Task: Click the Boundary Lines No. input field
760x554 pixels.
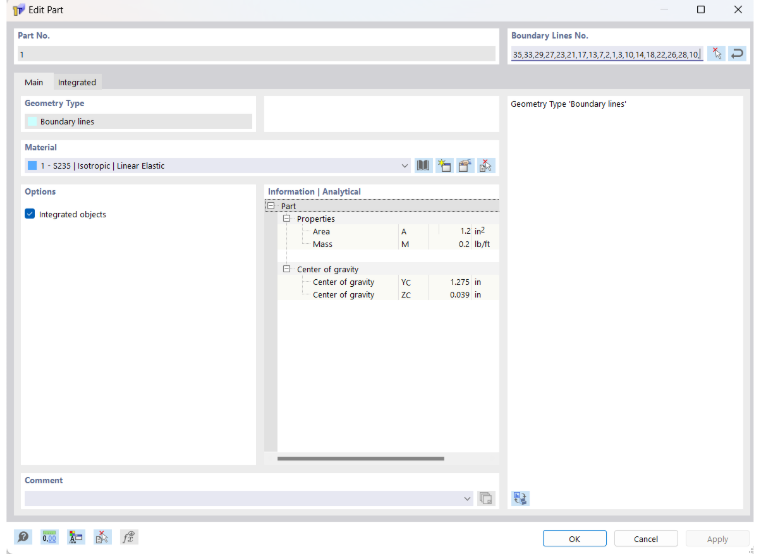Action: pyautogui.click(x=607, y=54)
